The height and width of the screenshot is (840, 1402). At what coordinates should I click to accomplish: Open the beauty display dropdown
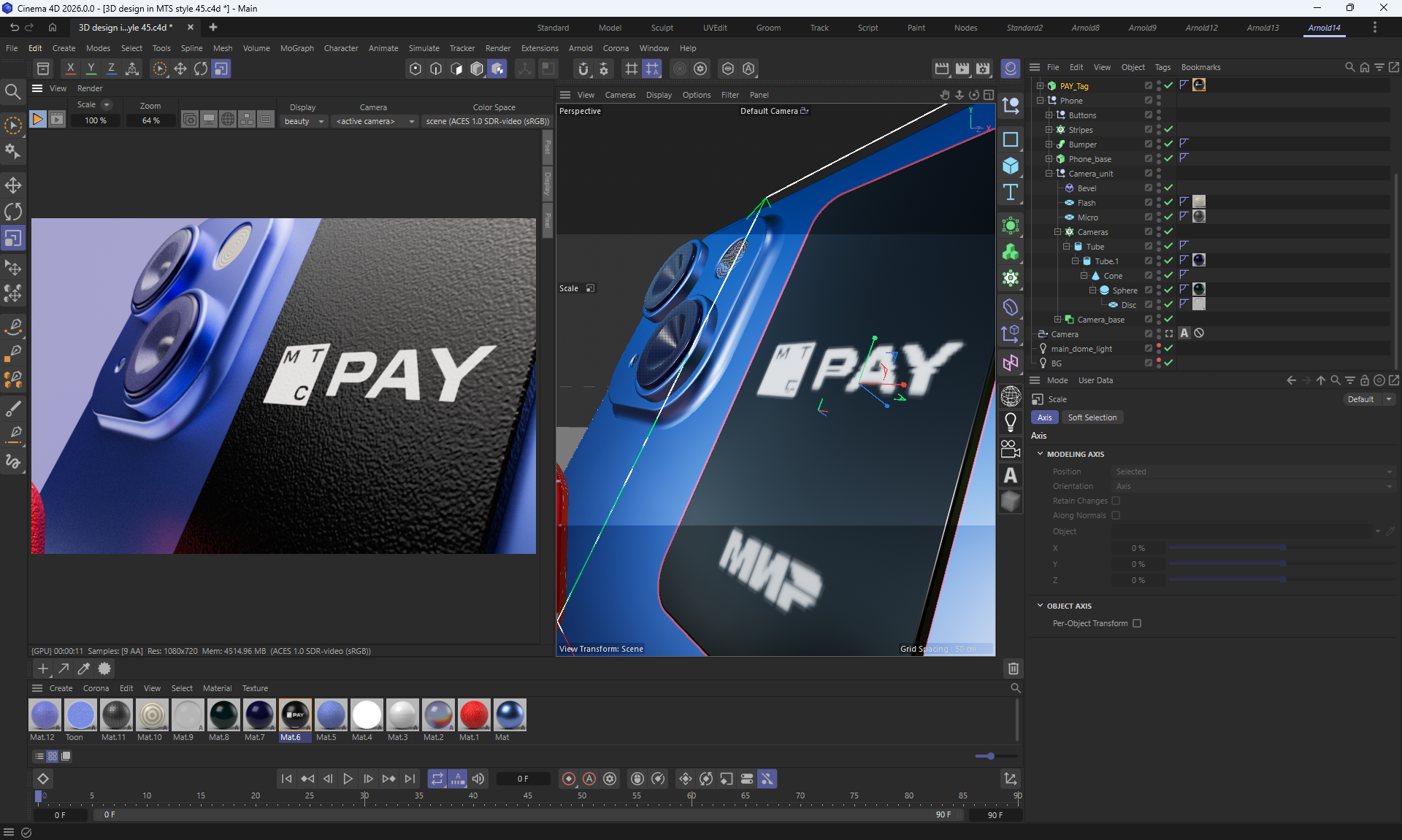(x=303, y=121)
